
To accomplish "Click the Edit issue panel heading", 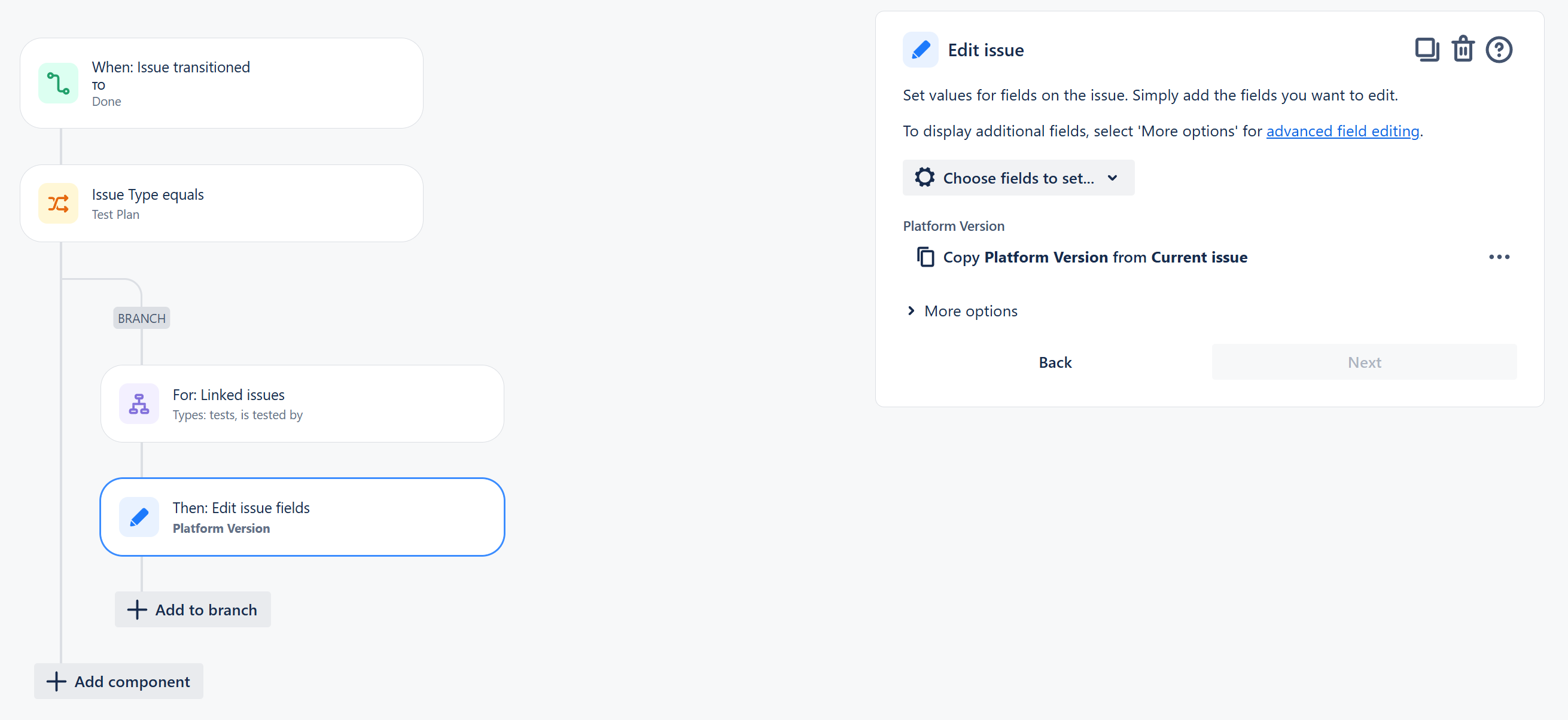I will pos(985,50).
